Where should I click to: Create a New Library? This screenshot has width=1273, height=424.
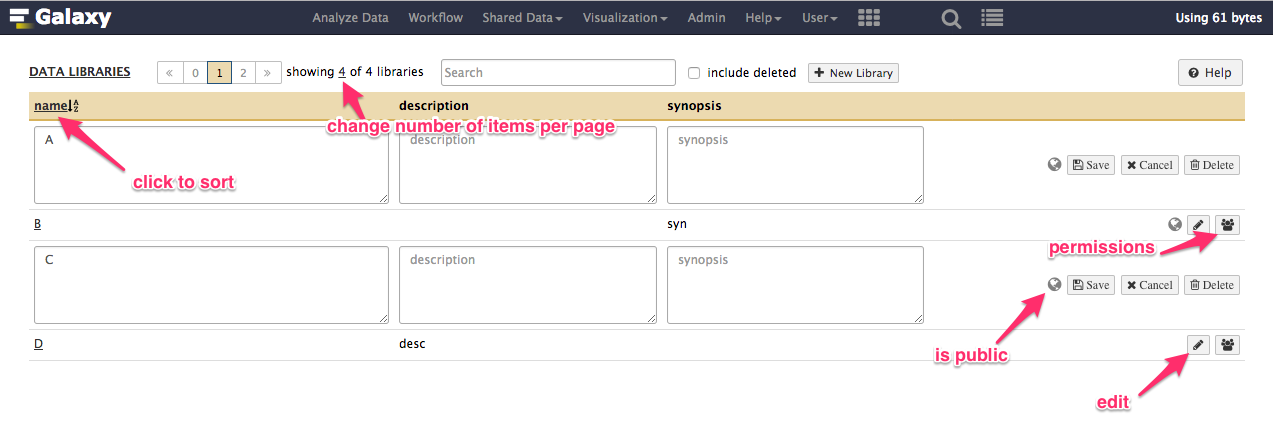coord(853,73)
